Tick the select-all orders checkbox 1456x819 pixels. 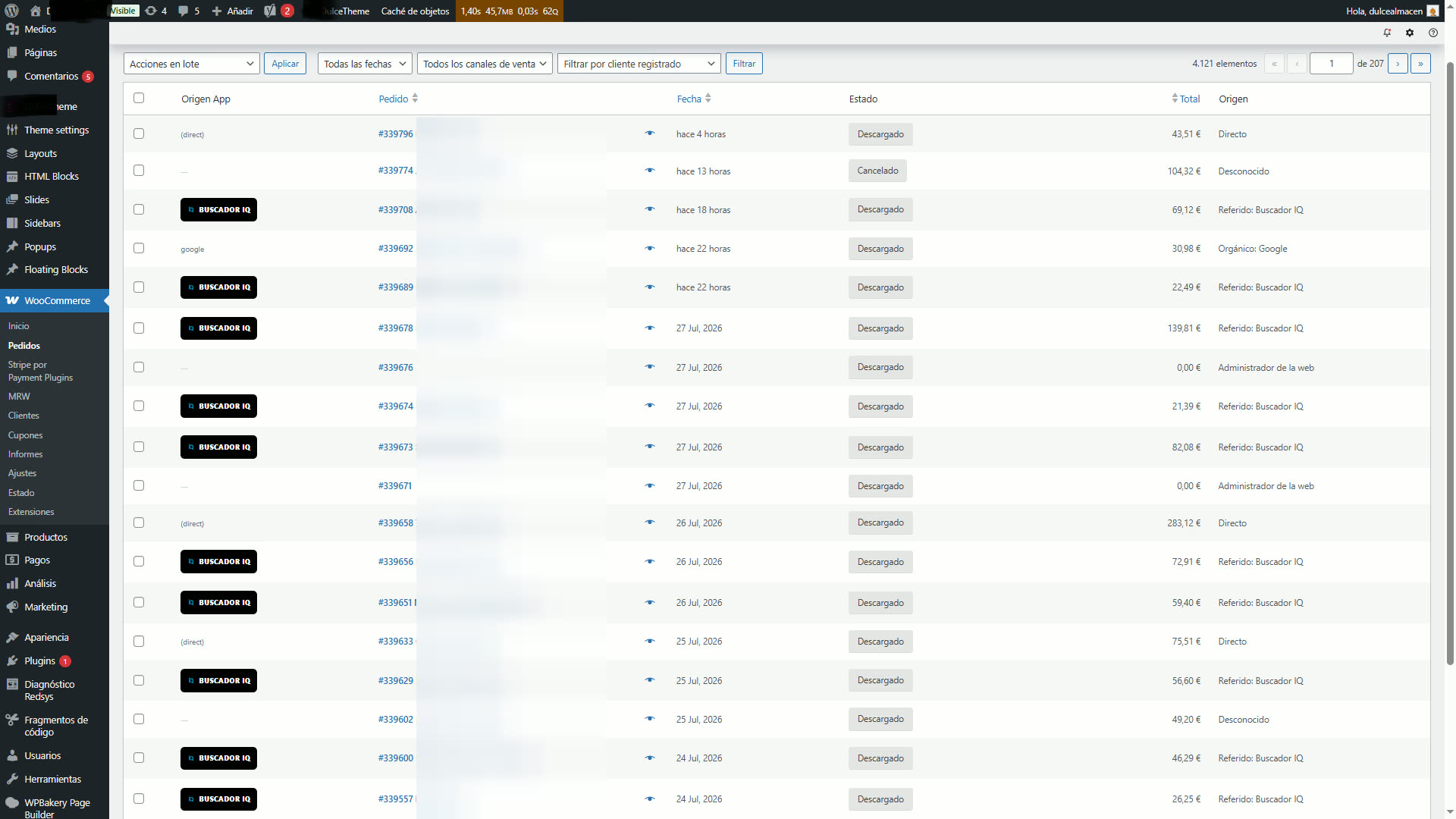pos(139,98)
